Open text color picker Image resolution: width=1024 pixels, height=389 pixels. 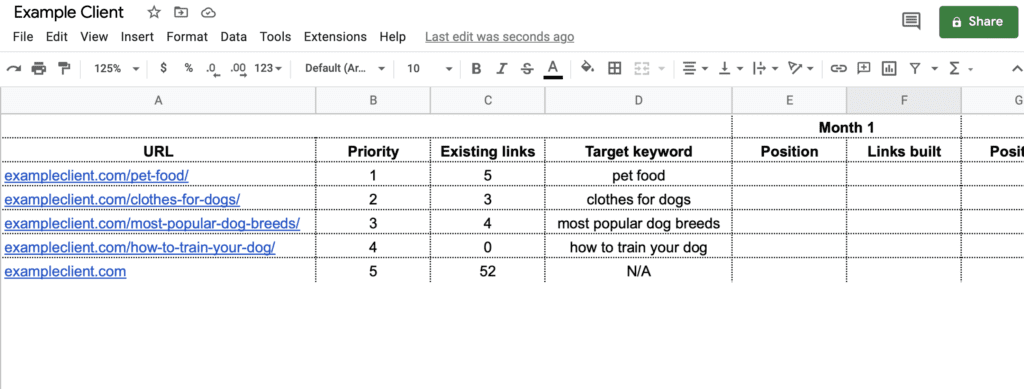(553, 69)
